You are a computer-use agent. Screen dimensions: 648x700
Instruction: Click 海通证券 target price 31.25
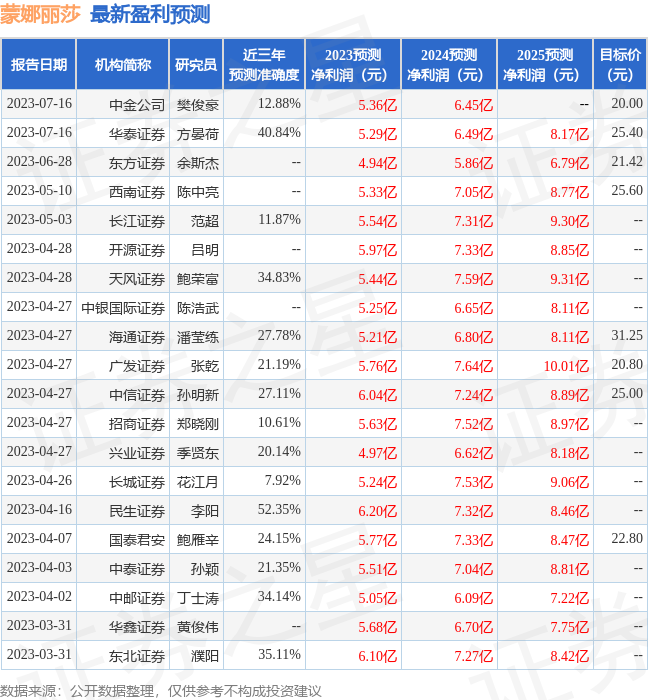[627, 335]
